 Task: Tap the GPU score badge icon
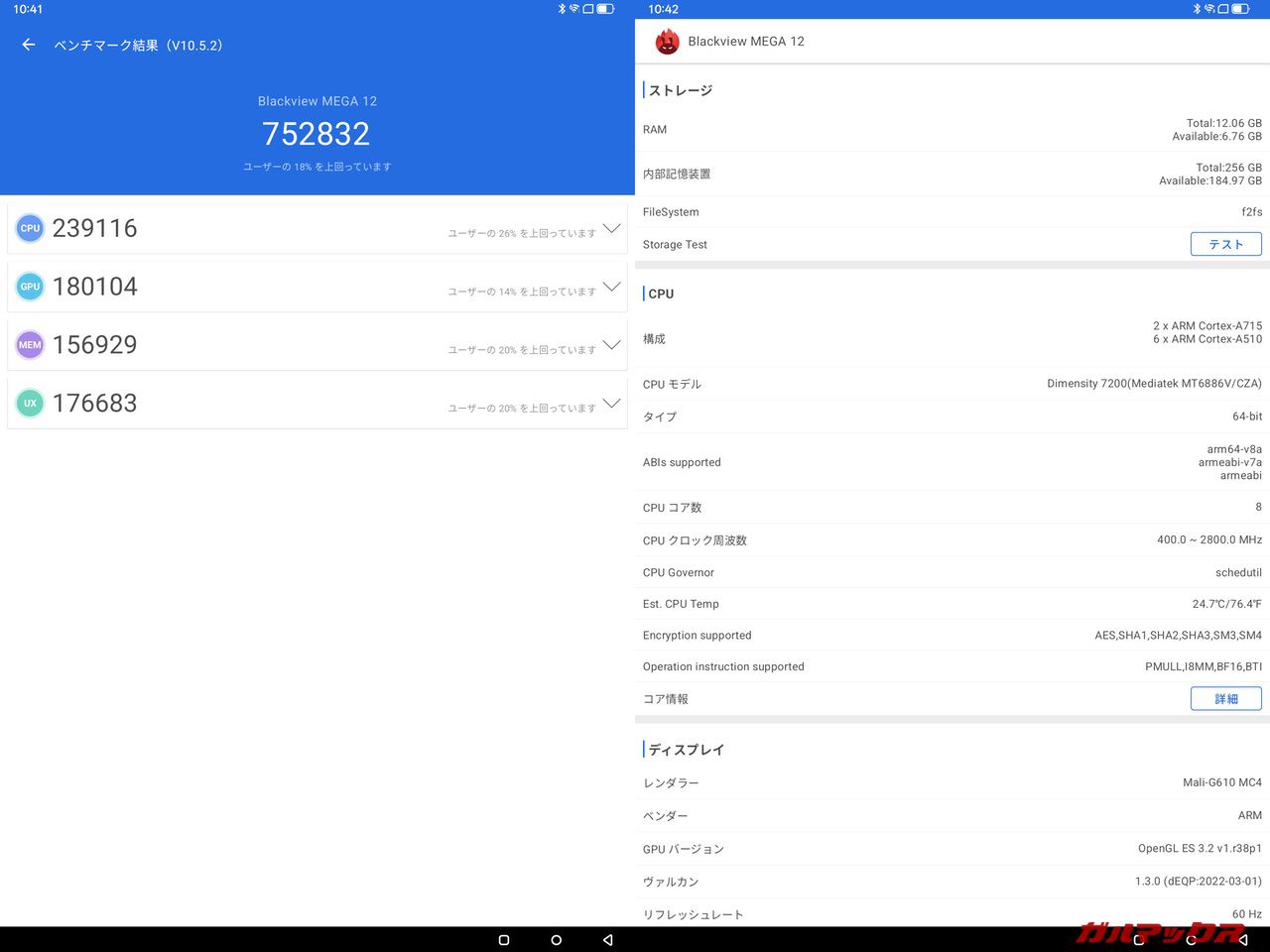(x=31, y=287)
